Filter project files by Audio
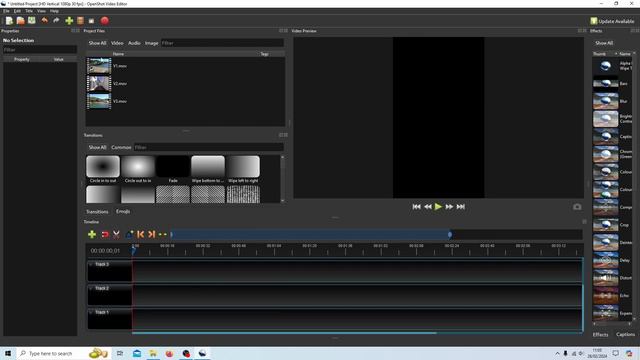640x360 pixels. (x=134, y=43)
